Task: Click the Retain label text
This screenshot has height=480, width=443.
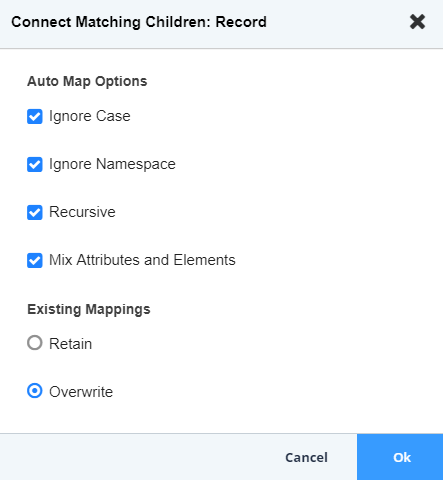Action: click(71, 344)
